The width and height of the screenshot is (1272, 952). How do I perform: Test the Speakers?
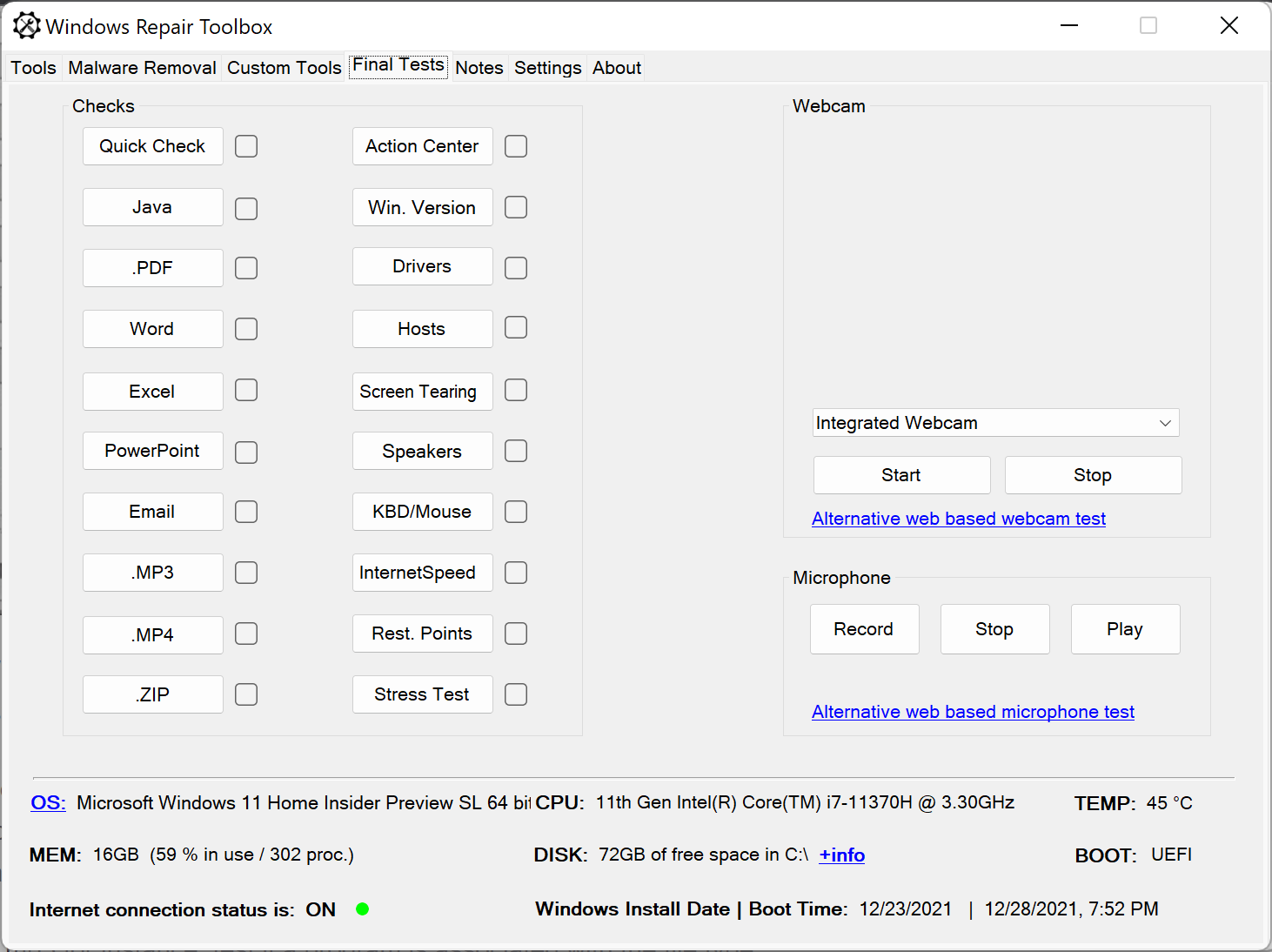coord(423,451)
